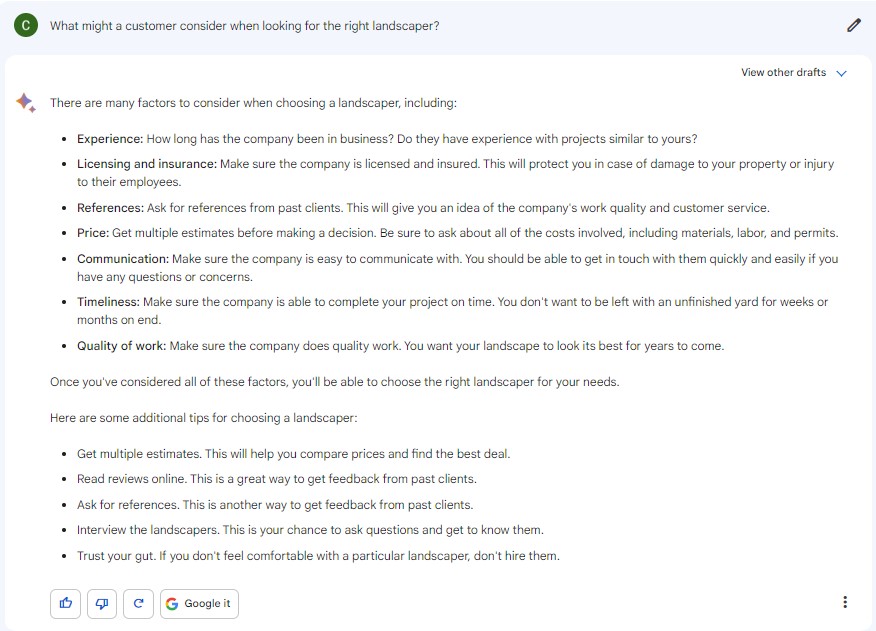The image size is (876, 631).
Task: Click the Timeliness bullet heading
Action: 108,302
